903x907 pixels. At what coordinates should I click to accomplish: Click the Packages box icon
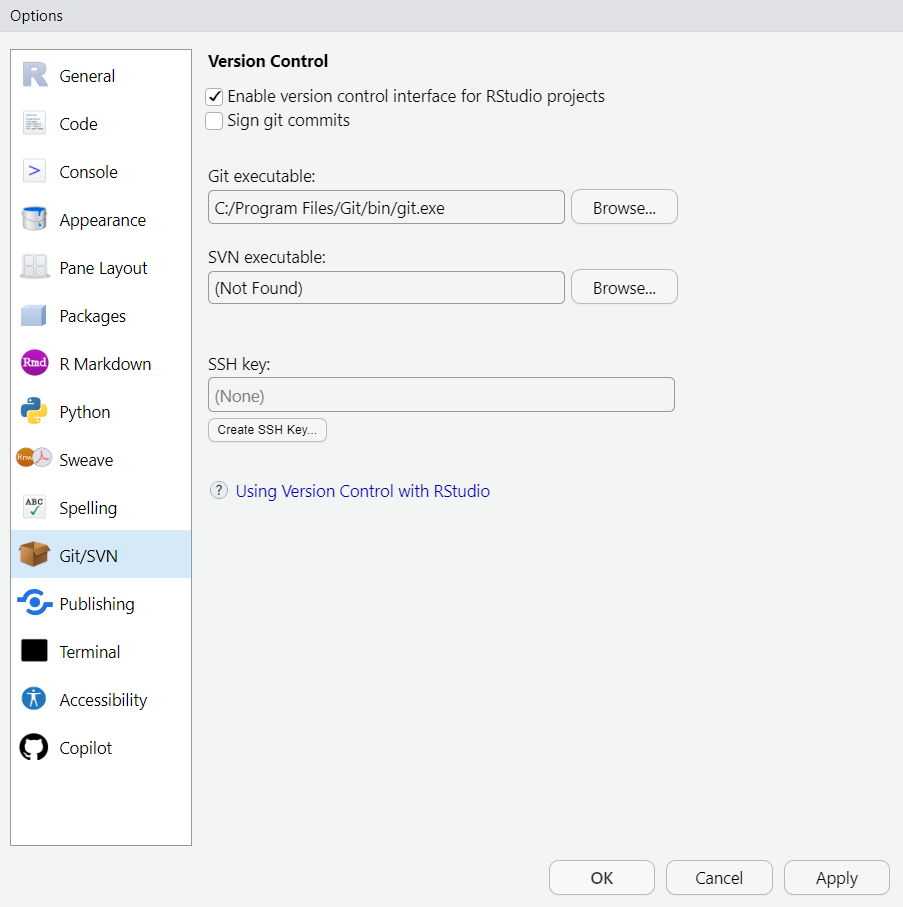coord(34,315)
